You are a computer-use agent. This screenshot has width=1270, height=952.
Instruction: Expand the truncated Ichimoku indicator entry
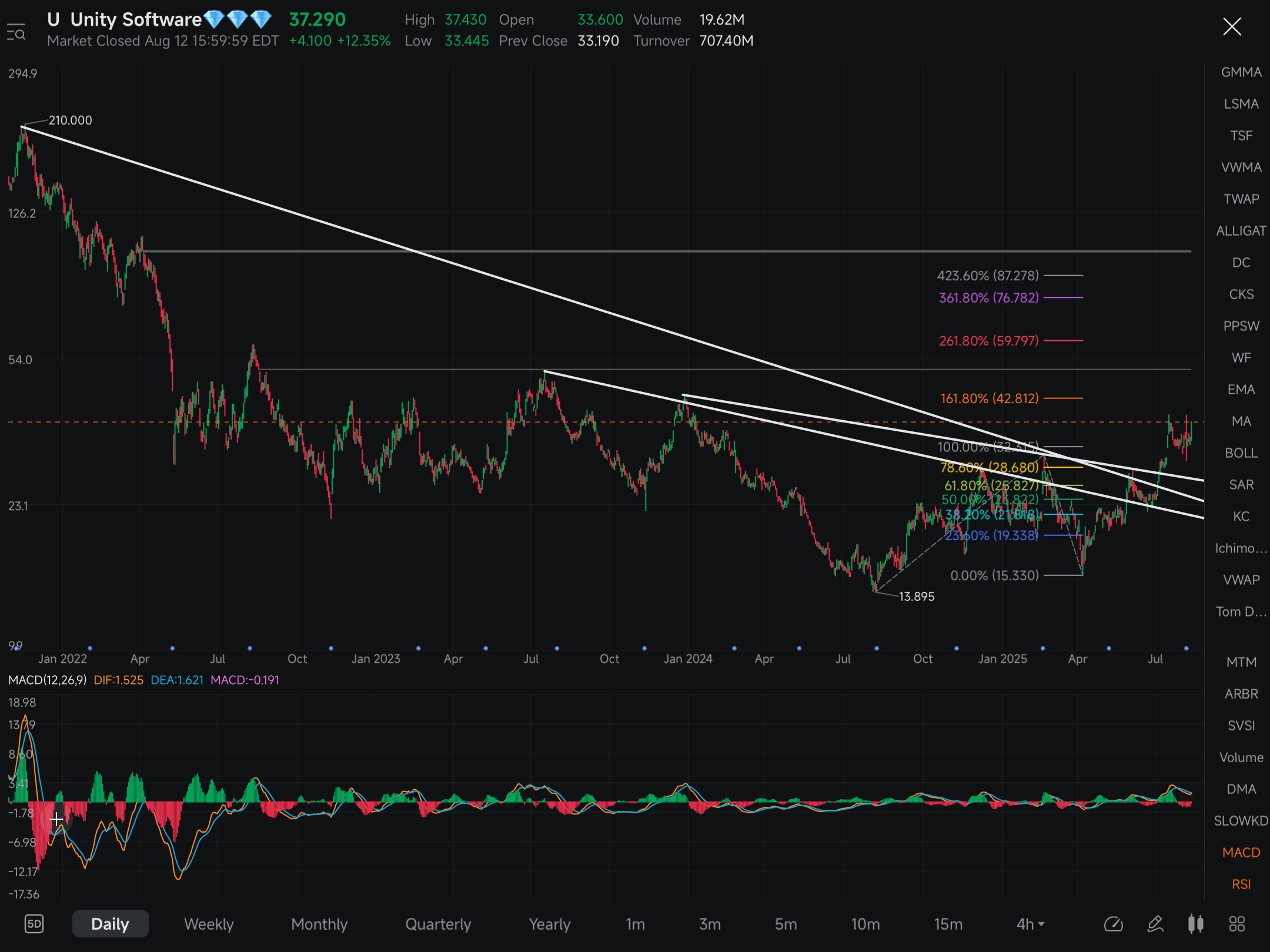pyautogui.click(x=1241, y=548)
